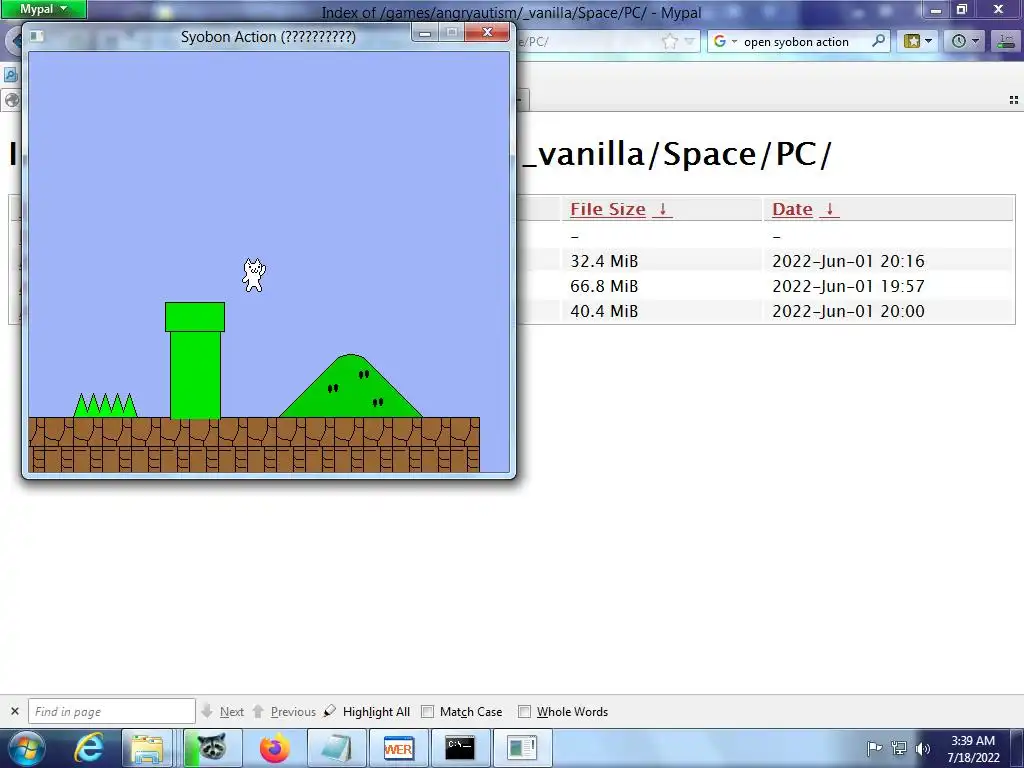Image resolution: width=1024 pixels, height=768 pixels.
Task: Launch Internet Explorer from taskbar
Action: click(89, 748)
